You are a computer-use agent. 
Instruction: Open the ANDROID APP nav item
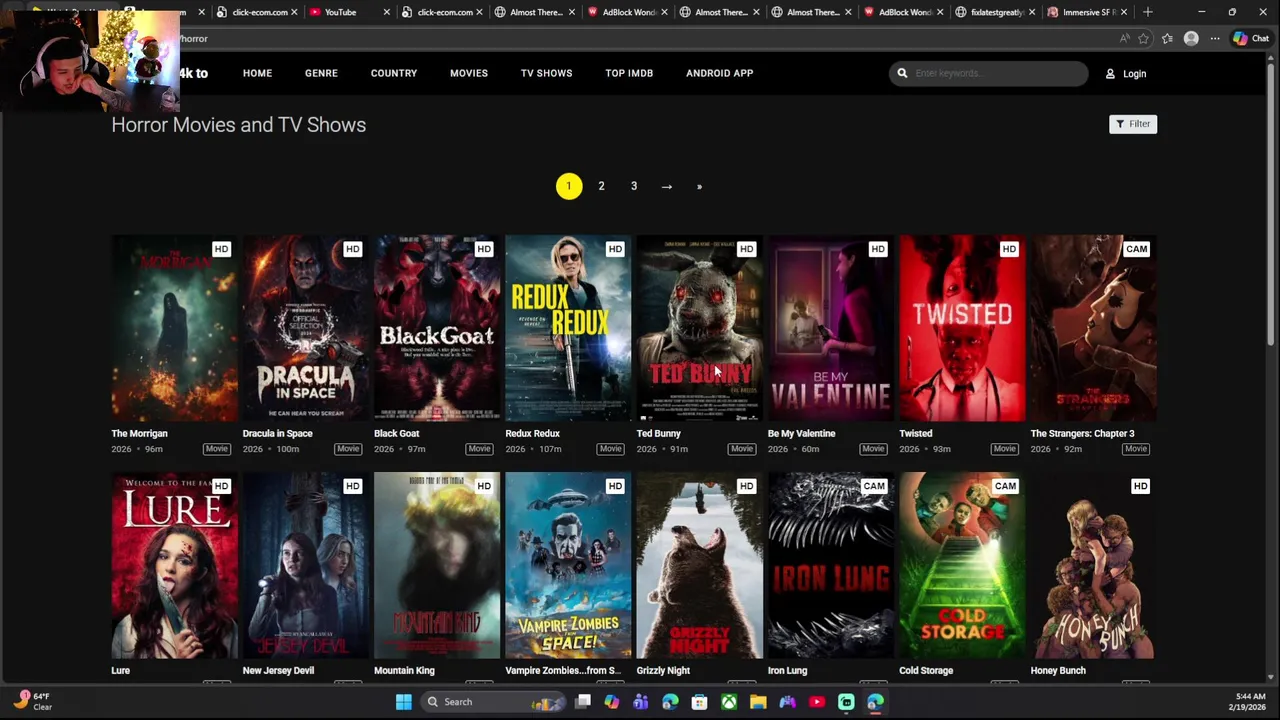coord(719,73)
